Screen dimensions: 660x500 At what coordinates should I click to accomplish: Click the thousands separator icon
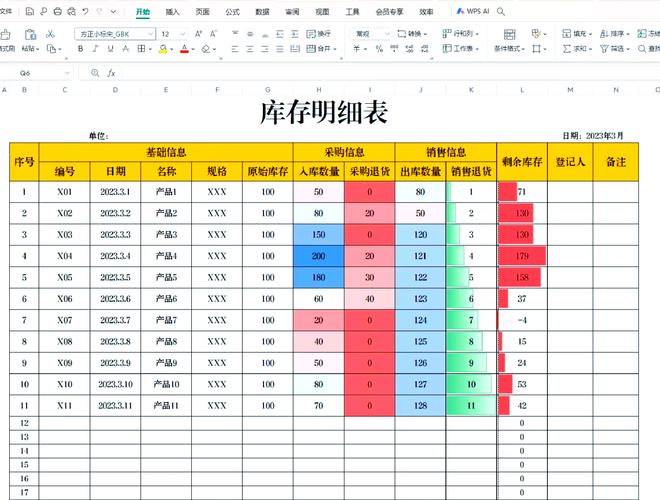(x=394, y=49)
